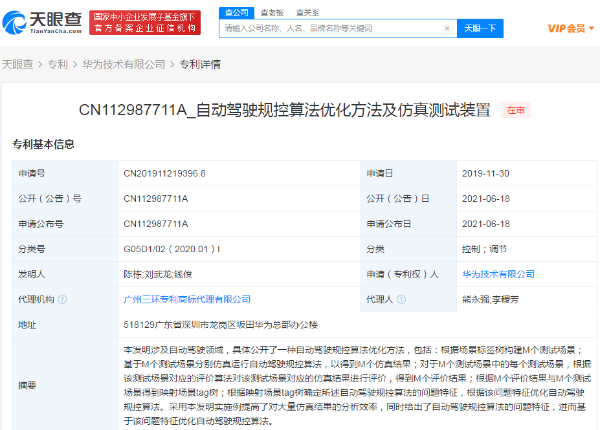Select inventor names 陈栋;刘武龙;钱俊

click(x=158, y=274)
